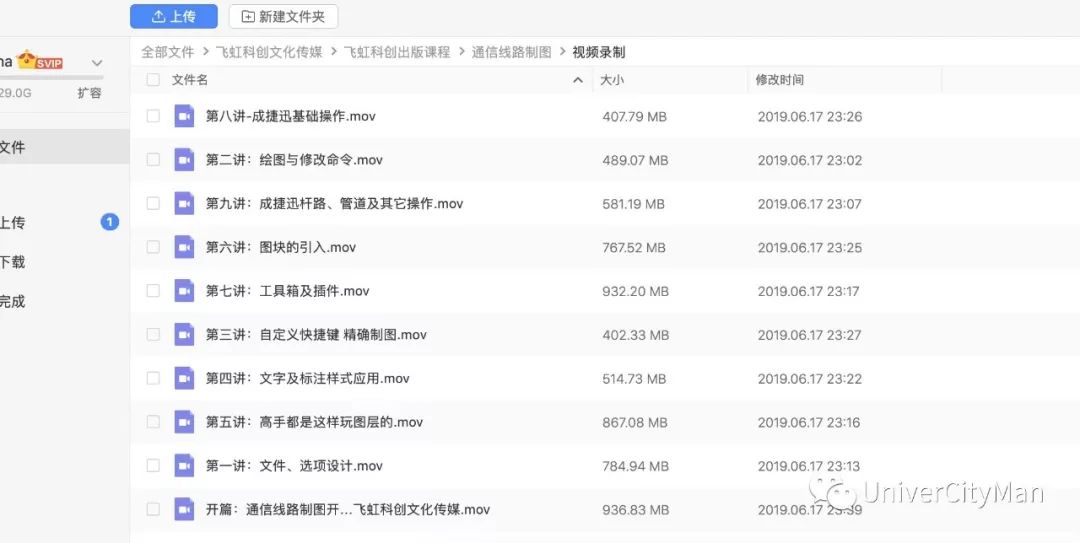Check the box for 第四讲 file
1080x543 pixels.
click(153, 378)
